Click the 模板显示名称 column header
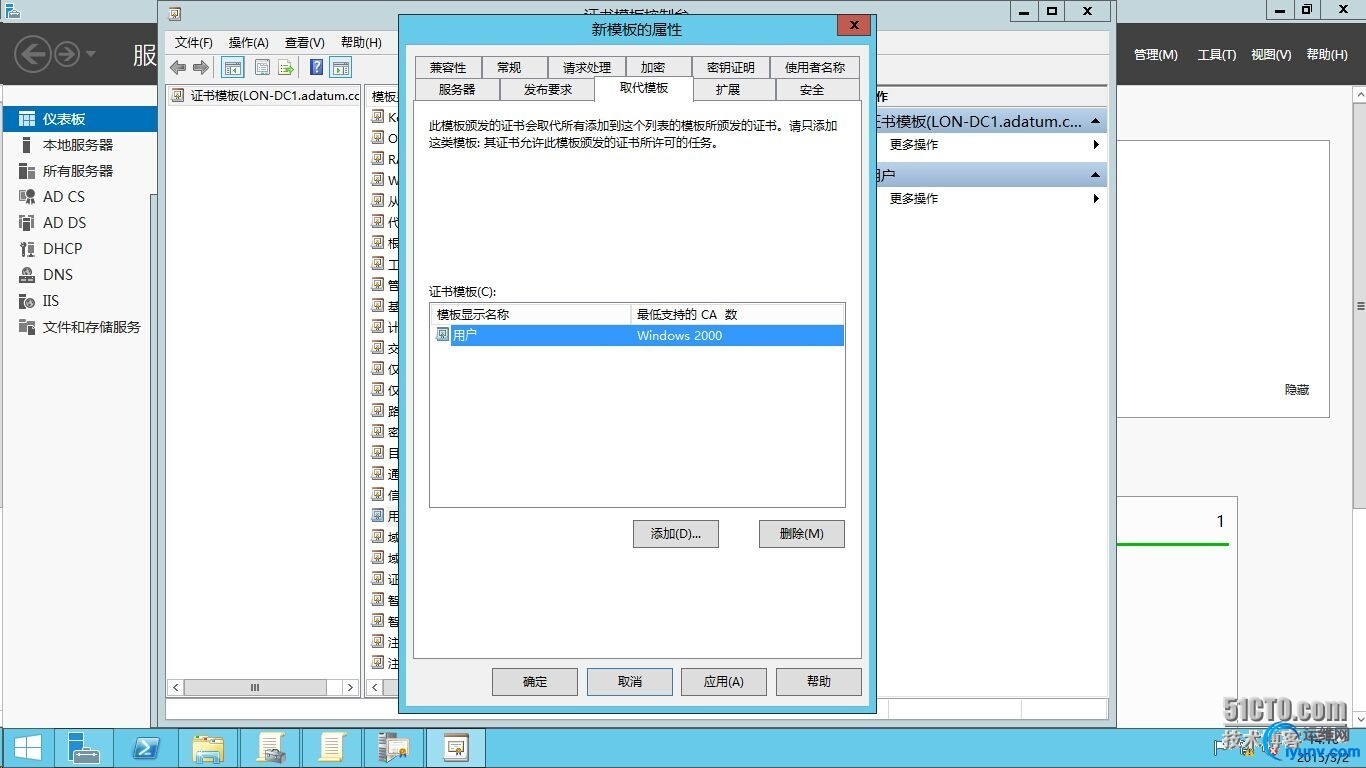Viewport: 1366px width, 768px height. [x=531, y=314]
